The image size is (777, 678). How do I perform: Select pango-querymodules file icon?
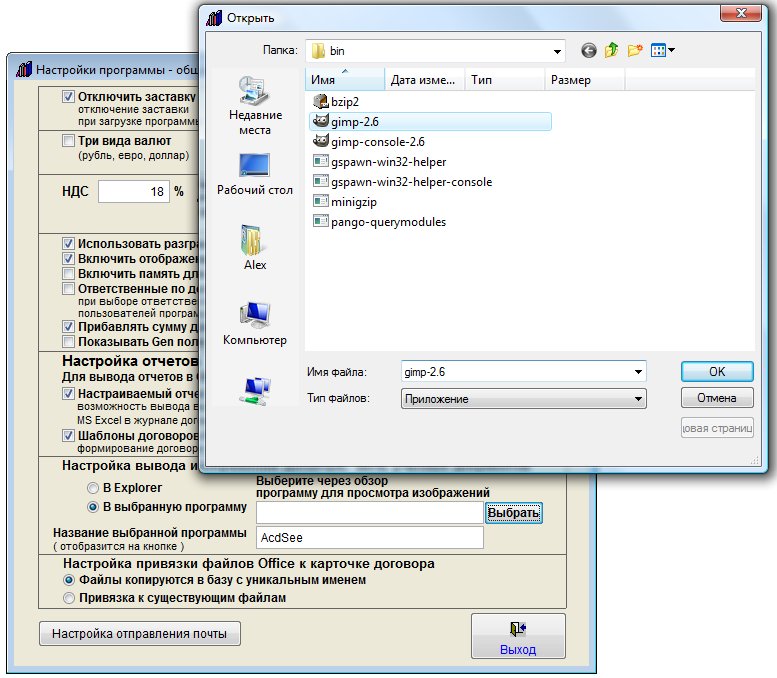point(321,222)
